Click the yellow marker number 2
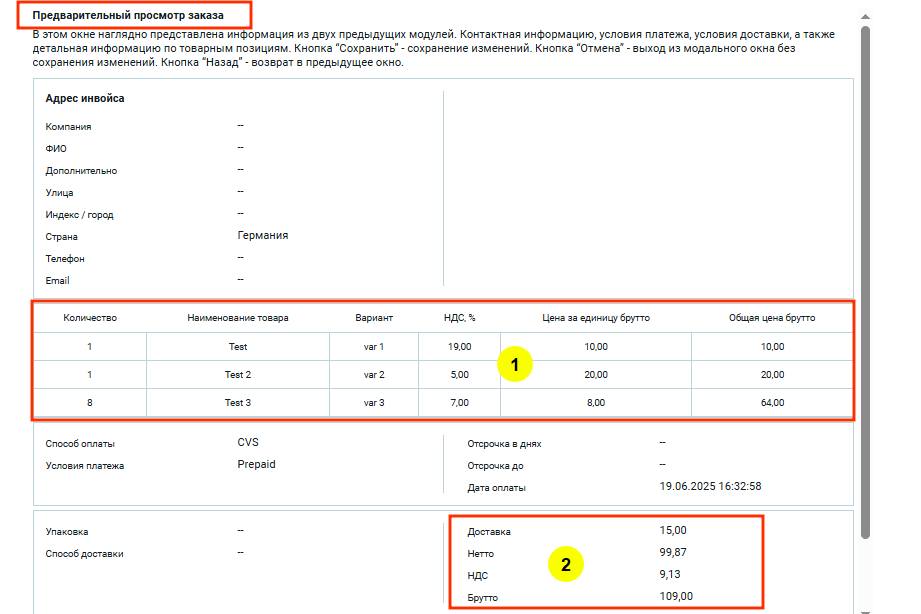921x614 pixels. pos(565,564)
